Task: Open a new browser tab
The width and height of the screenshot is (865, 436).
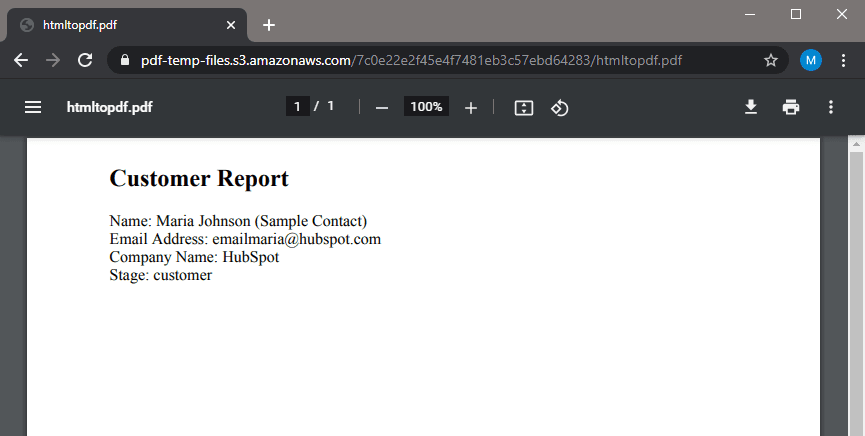Action: tap(269, 25)
